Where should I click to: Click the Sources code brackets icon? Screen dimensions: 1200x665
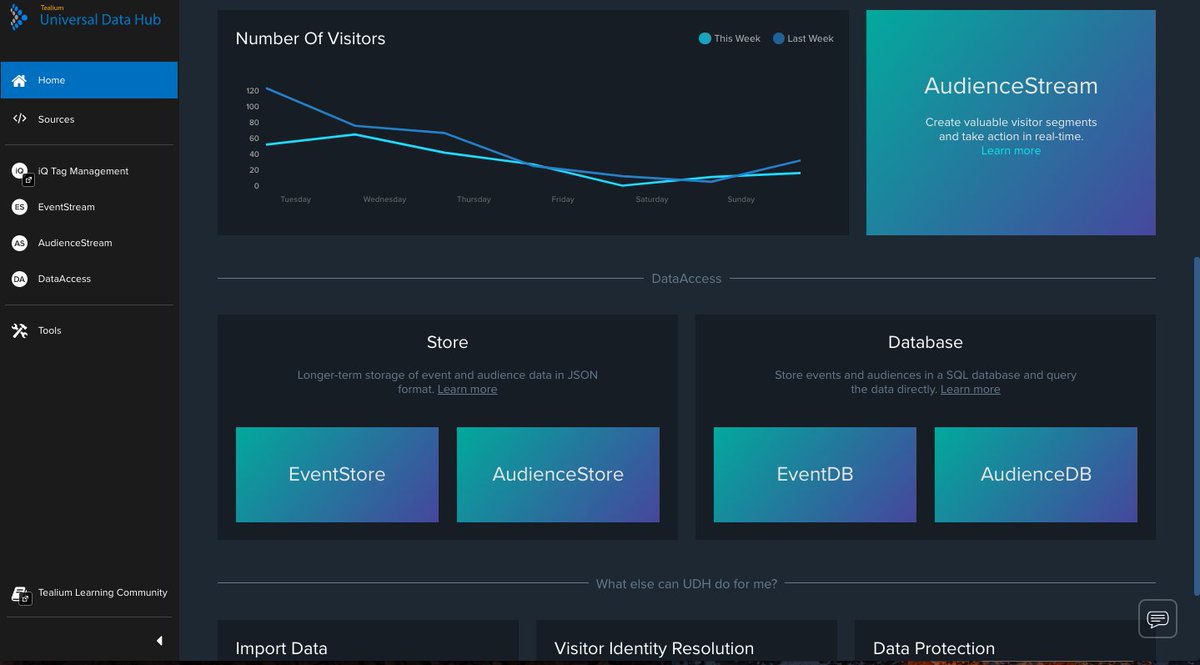click(x=19, y=119)
